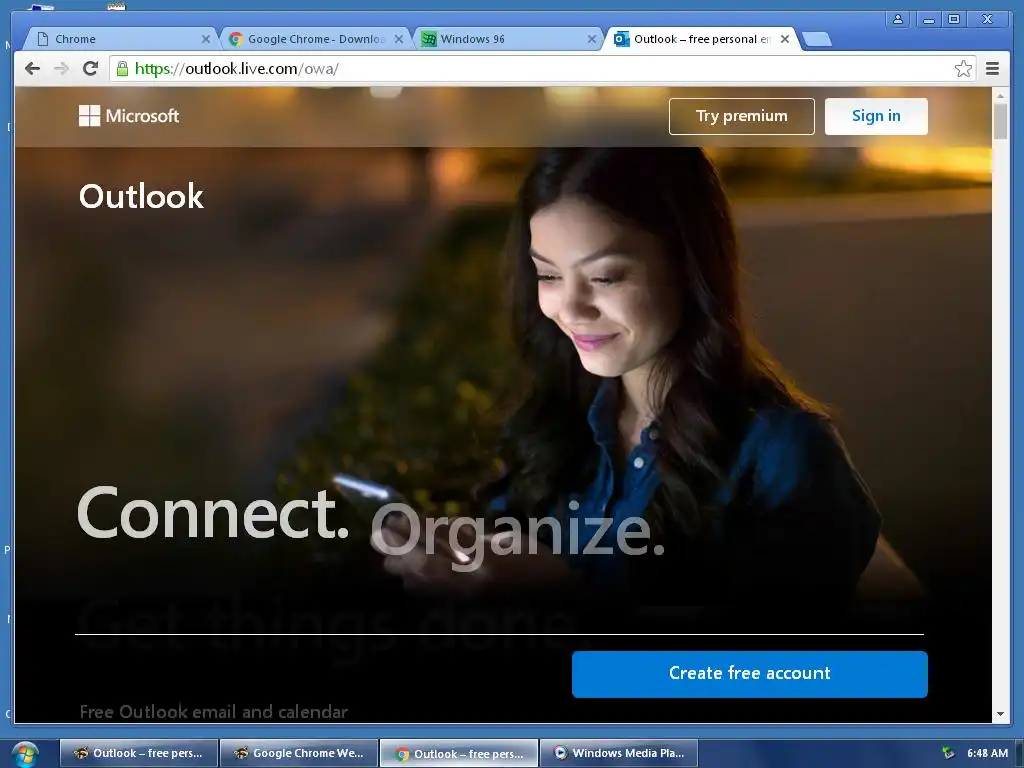The image size is (1024, 768).
Task: Click the Outlook heading text
Action: pyautogui.click(x=141, y=197)
